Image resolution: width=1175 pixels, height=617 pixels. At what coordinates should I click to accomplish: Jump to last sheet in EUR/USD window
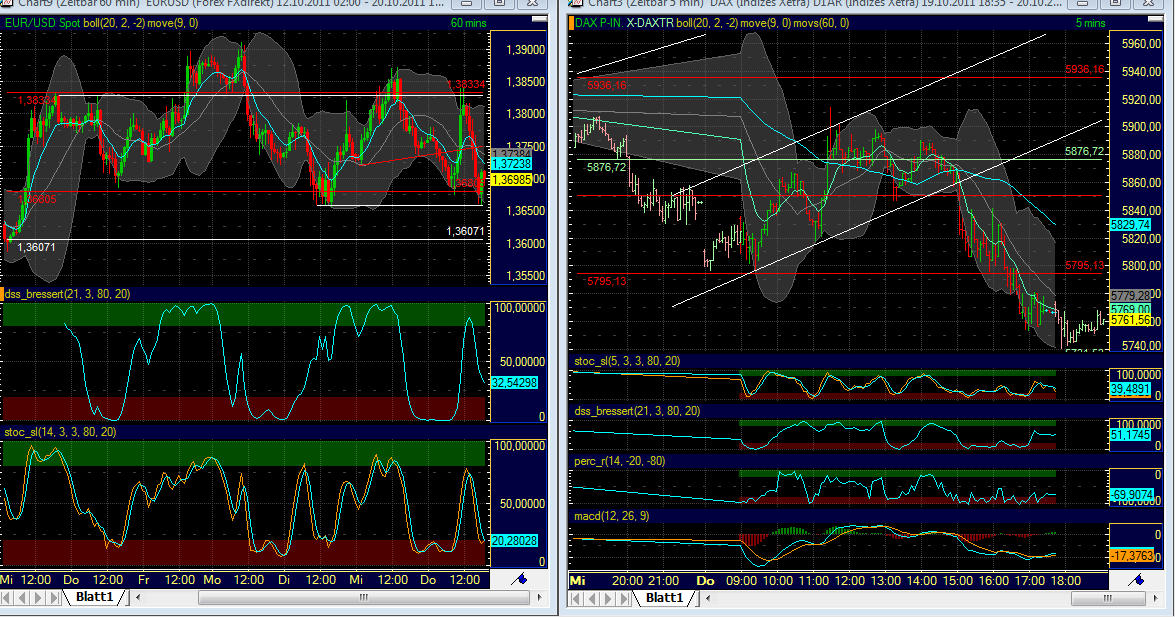click(54, 598)
